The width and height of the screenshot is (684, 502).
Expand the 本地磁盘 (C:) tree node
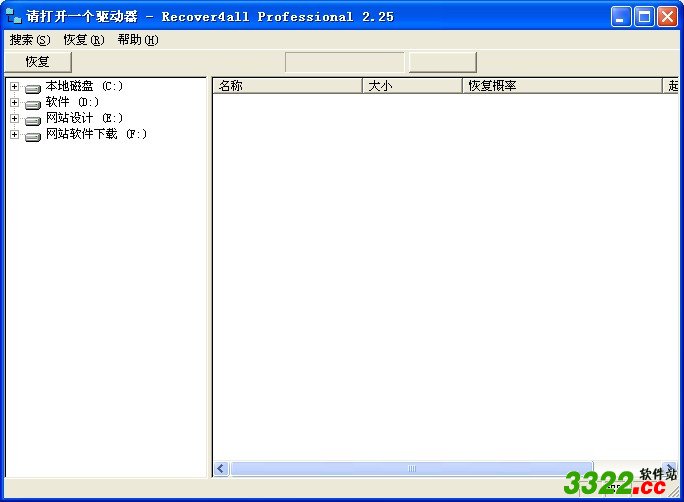14,87
